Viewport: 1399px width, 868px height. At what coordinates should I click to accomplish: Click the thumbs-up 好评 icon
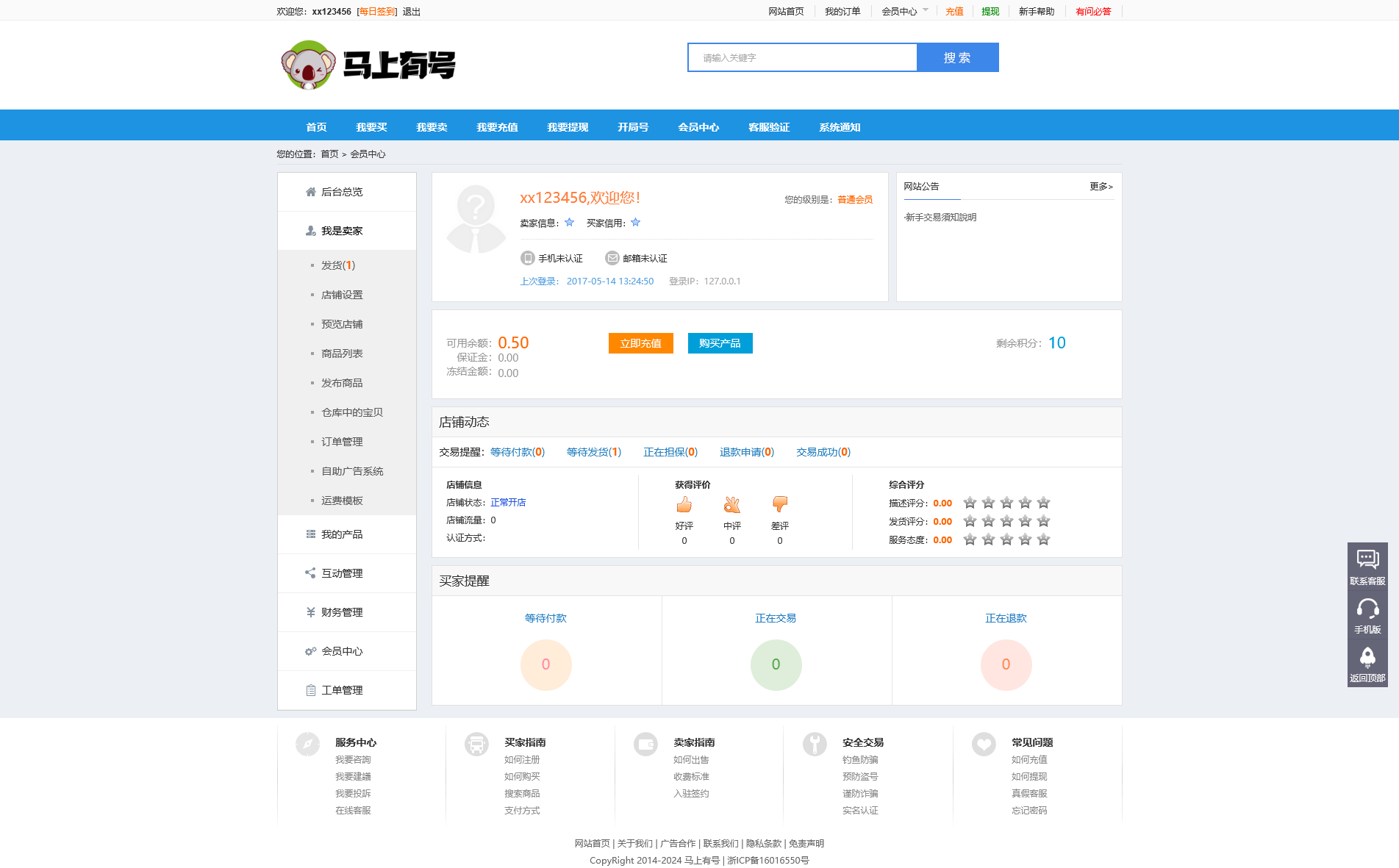(x=684, y=504)
